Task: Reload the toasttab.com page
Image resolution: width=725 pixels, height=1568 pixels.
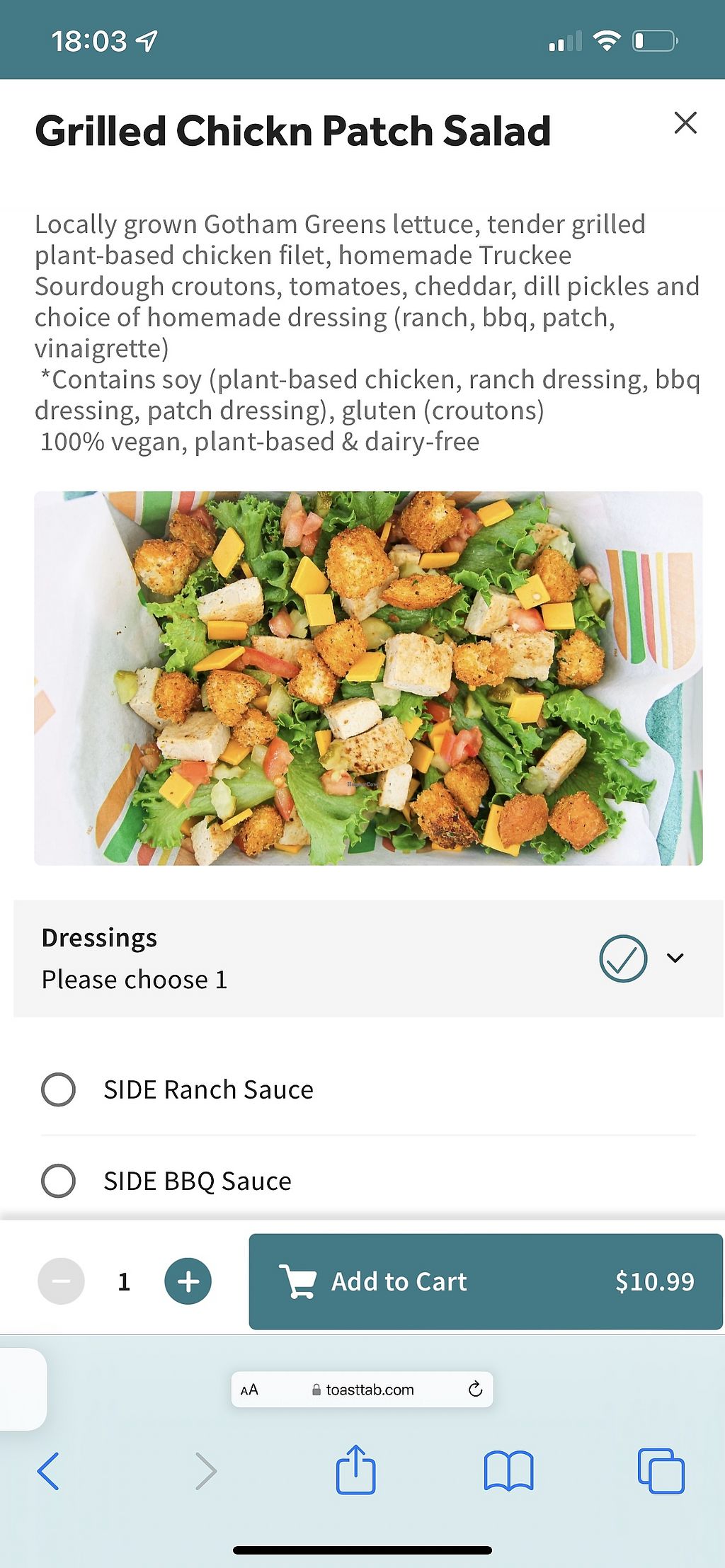Action: (475, 1390)
